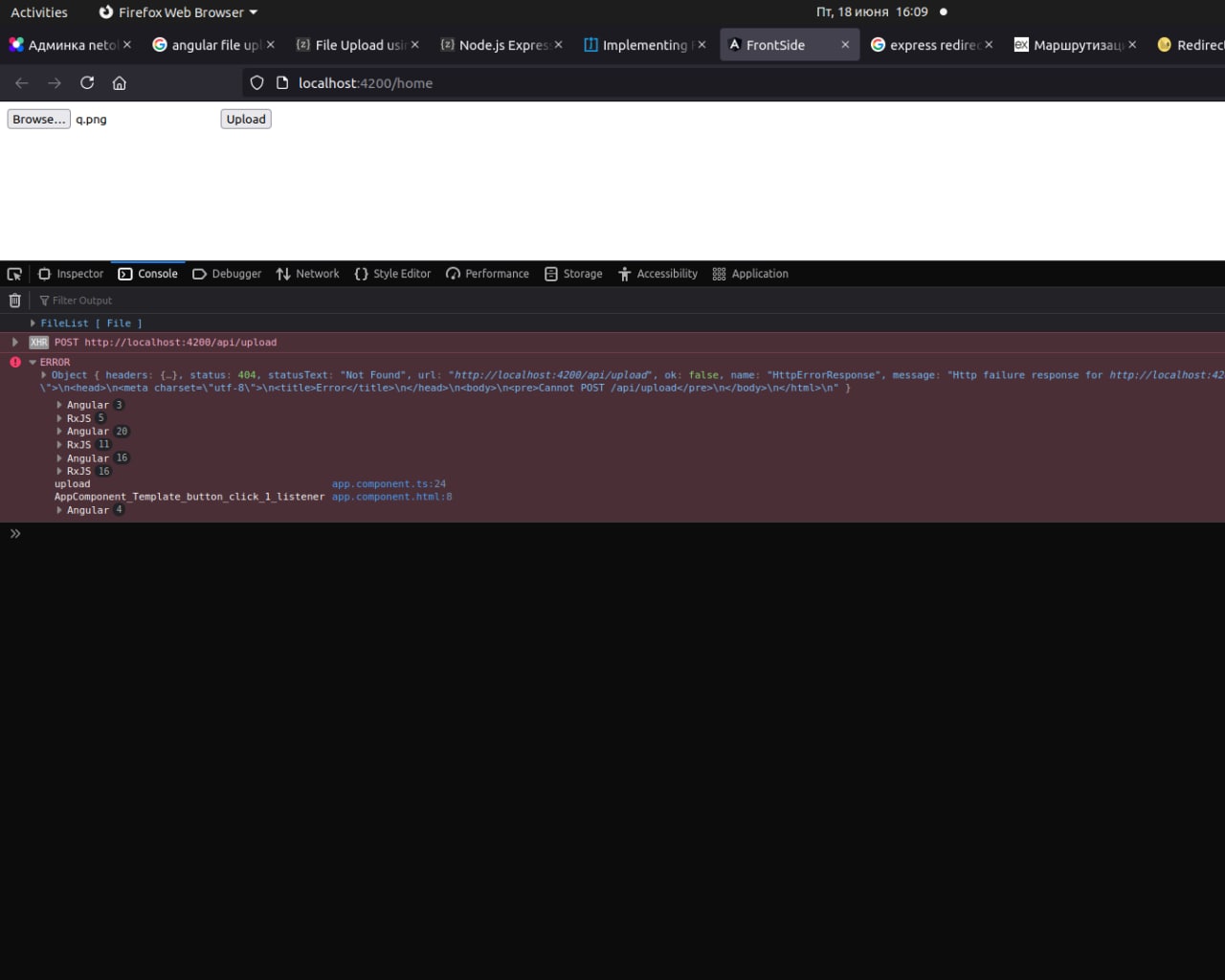The width and height of the screenshot is (1225, 980).
Task: Clear console output with trash icon
Action: 14,301
